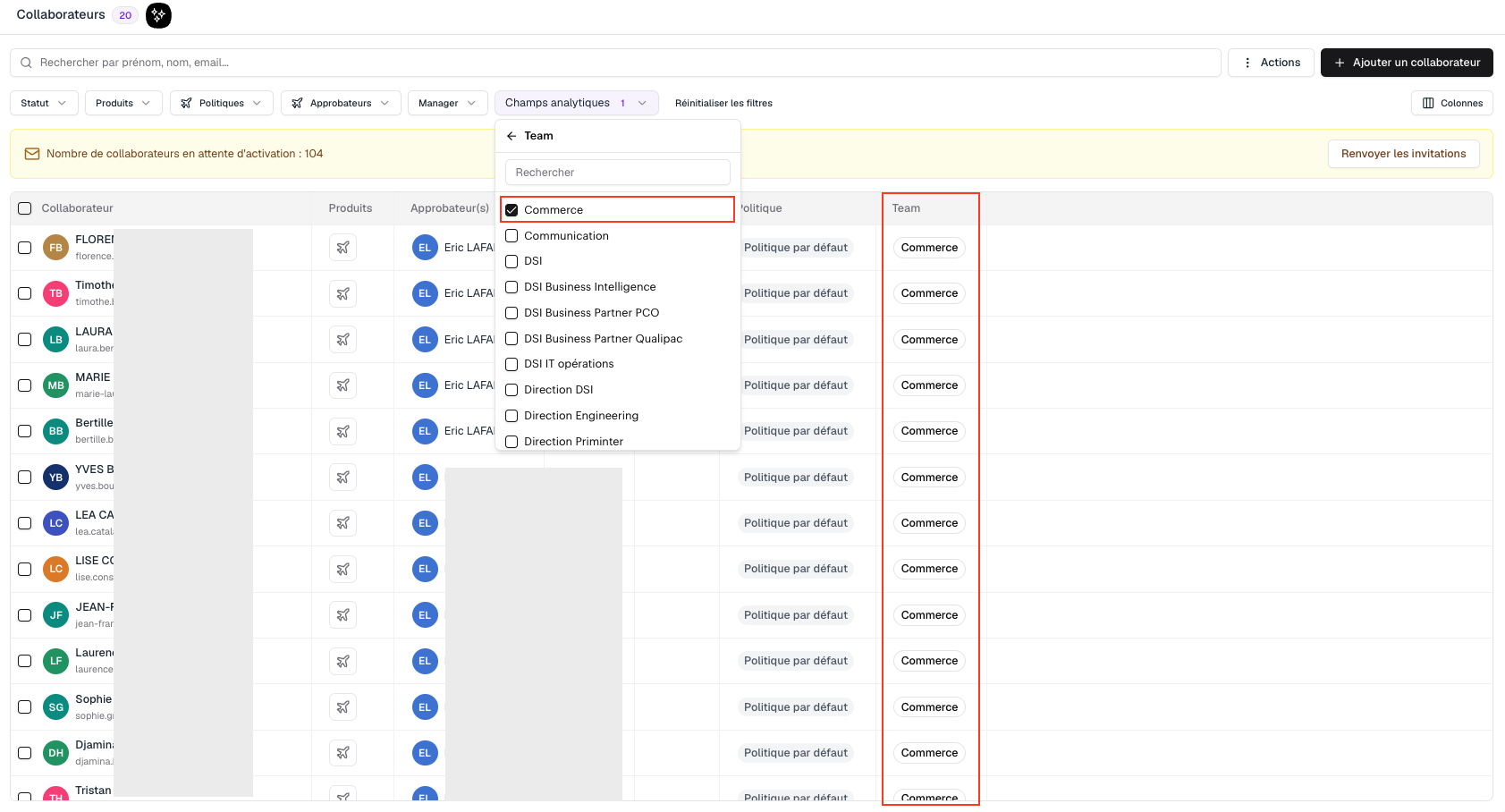The width and height of the screenshot is (1505, 812).
Task: Click the JF avatar of Jean-F
Action: [56, 615]
